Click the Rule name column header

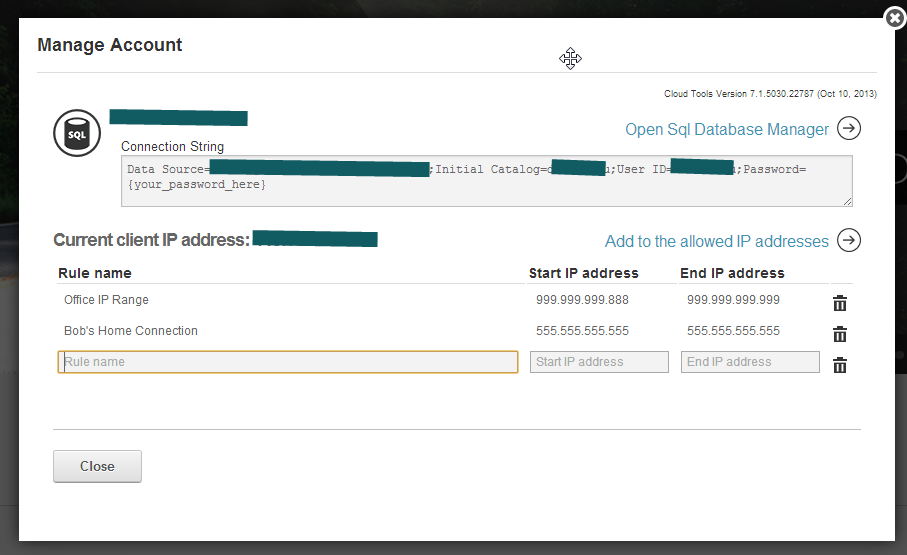95,273
